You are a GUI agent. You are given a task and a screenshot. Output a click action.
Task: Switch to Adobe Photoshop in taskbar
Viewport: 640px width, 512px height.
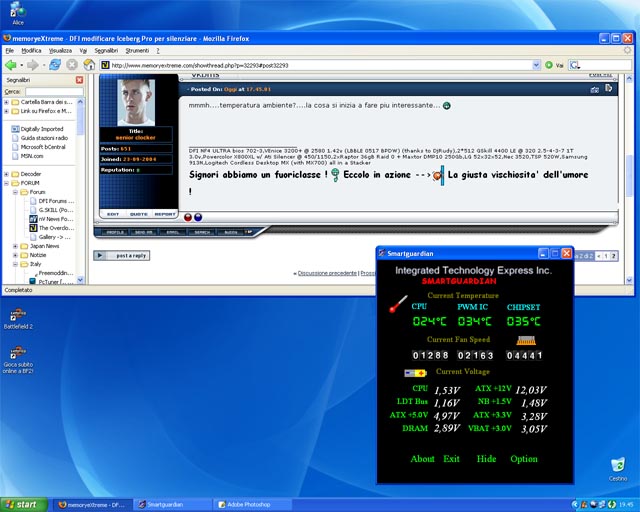pos(253,505)
